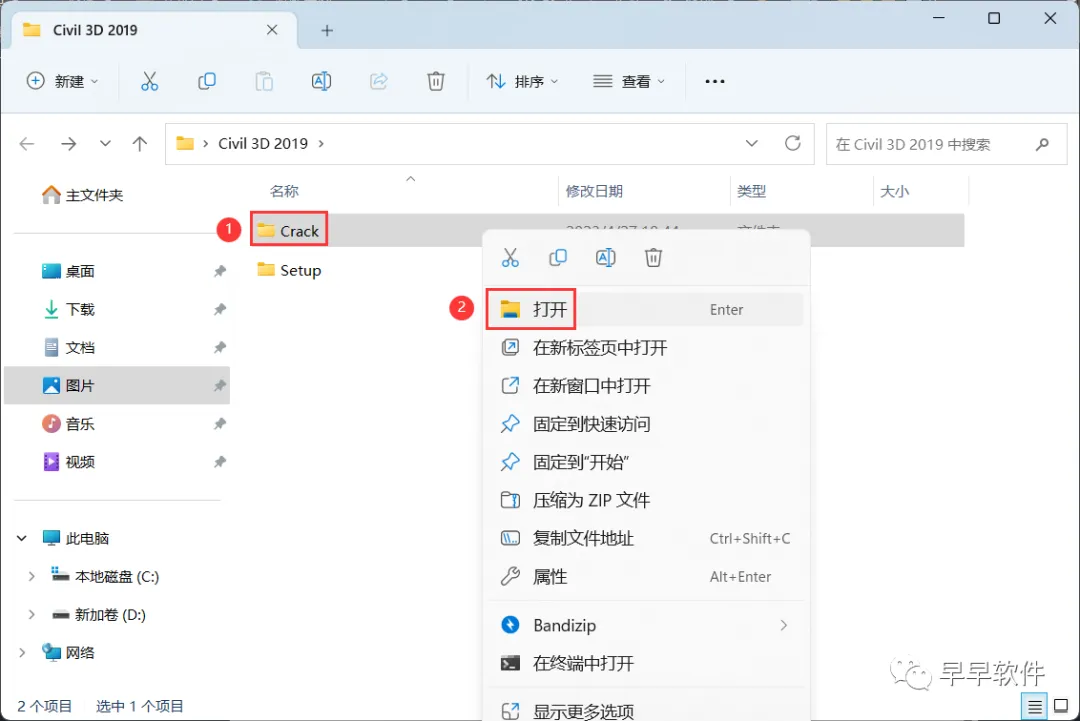Open the 查看 view dropdown
The image size is (1080, 721).
click(x=629, y=81)
